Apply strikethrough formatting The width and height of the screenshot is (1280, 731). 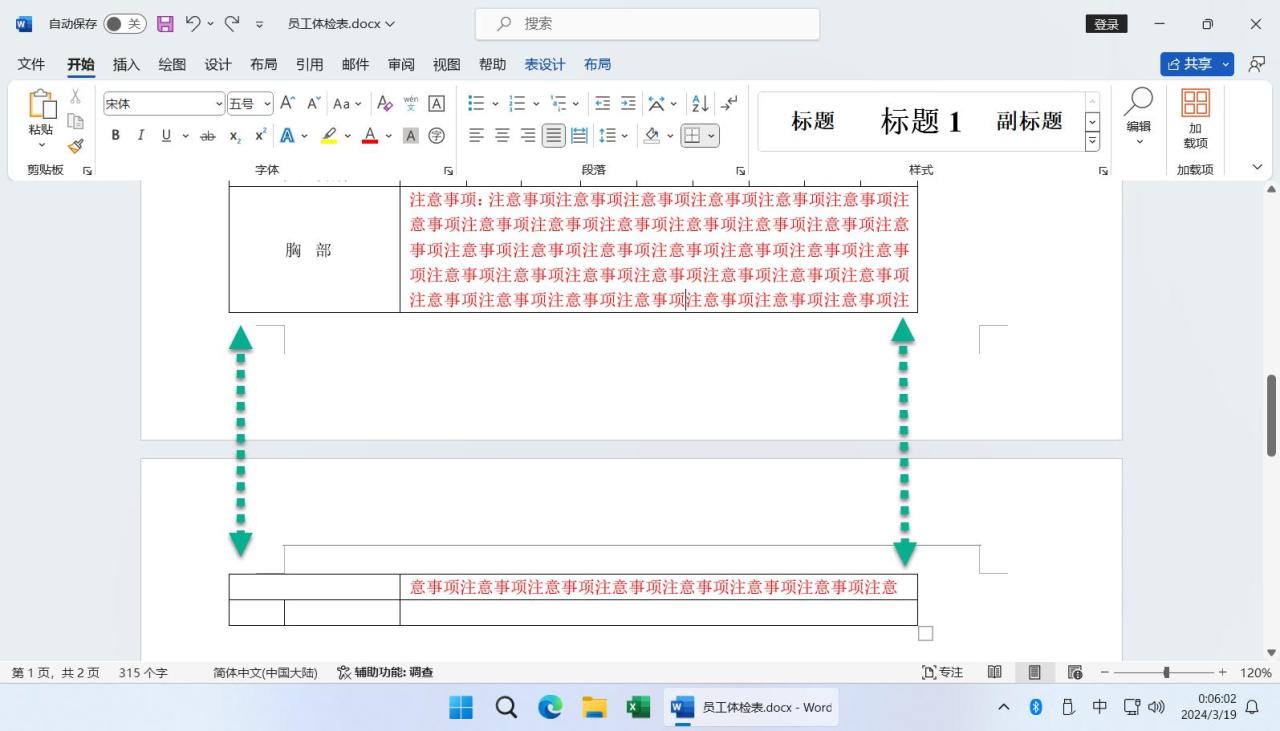pos(207,135)
